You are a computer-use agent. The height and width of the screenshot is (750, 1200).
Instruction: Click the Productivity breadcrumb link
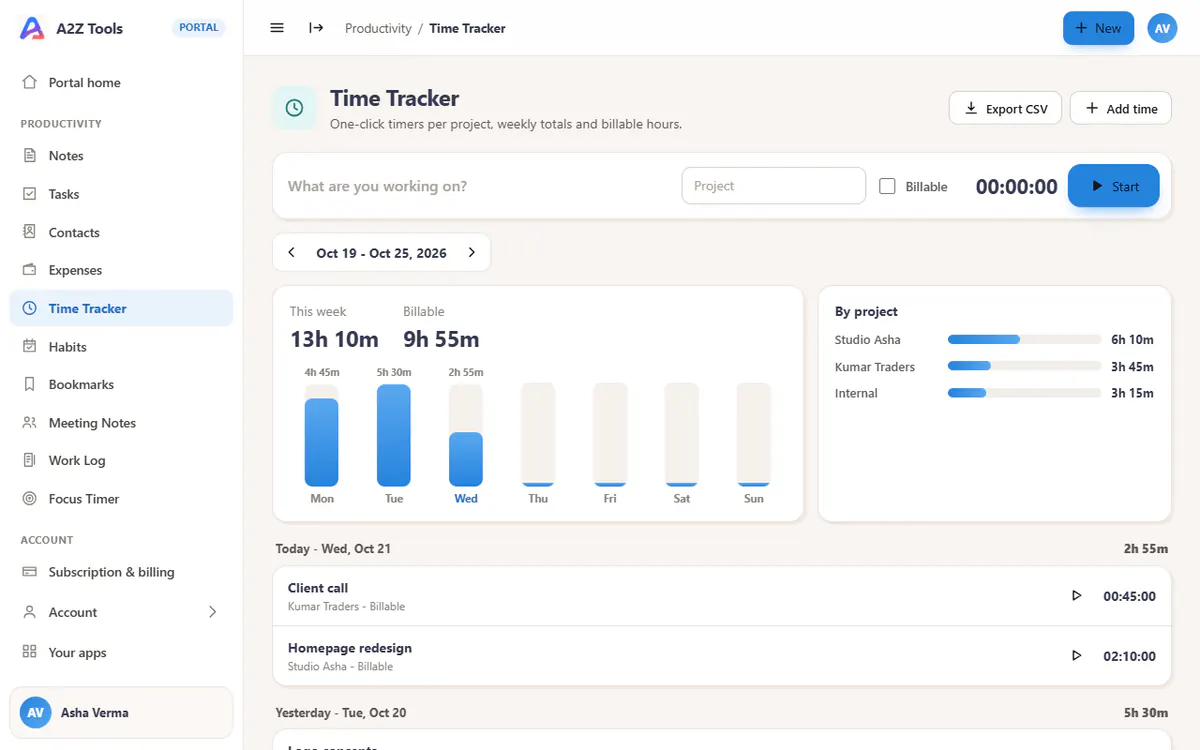coord(378,28)
